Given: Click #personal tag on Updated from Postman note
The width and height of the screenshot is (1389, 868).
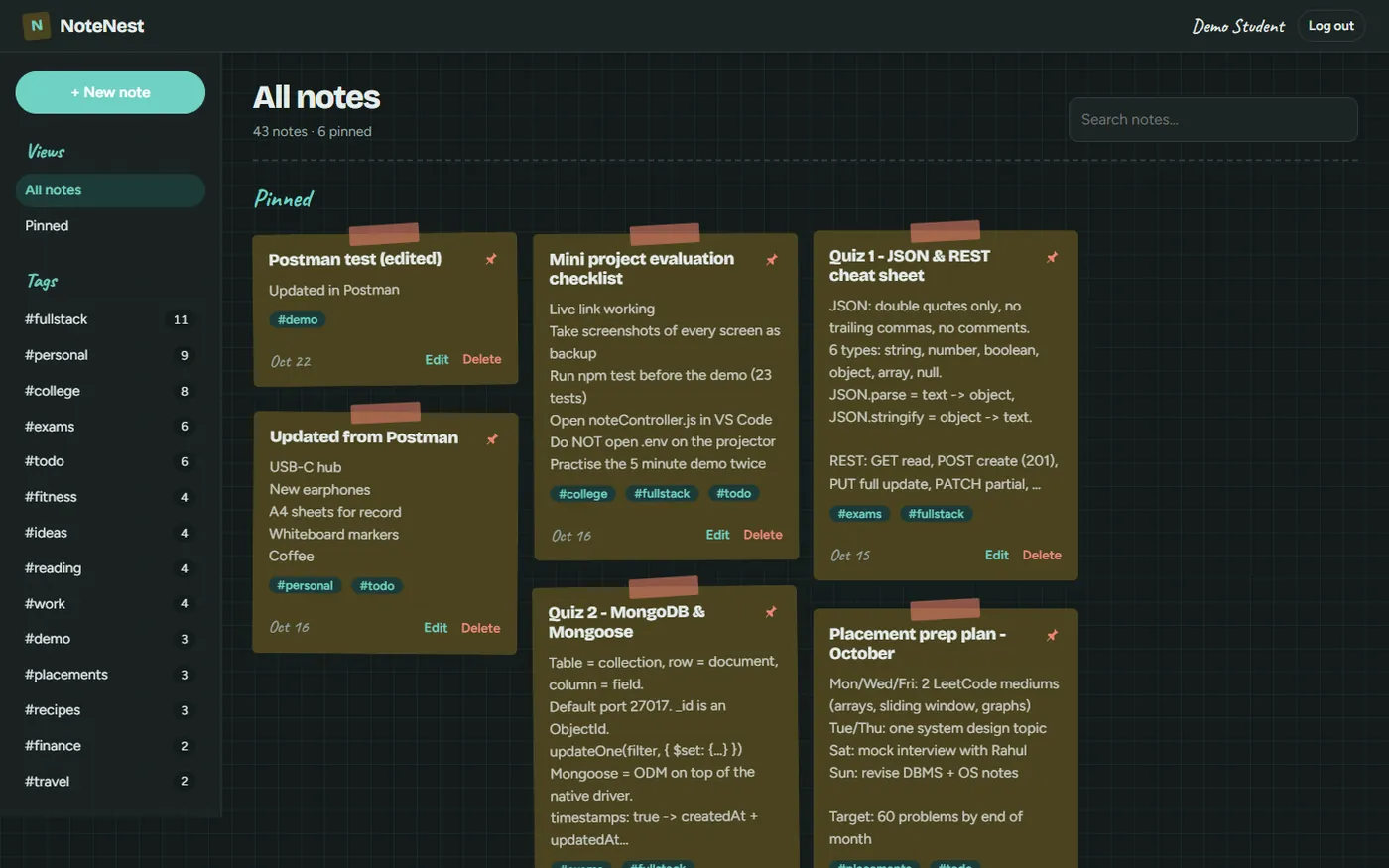Looking at the screenshot, I should click(305, 586).
